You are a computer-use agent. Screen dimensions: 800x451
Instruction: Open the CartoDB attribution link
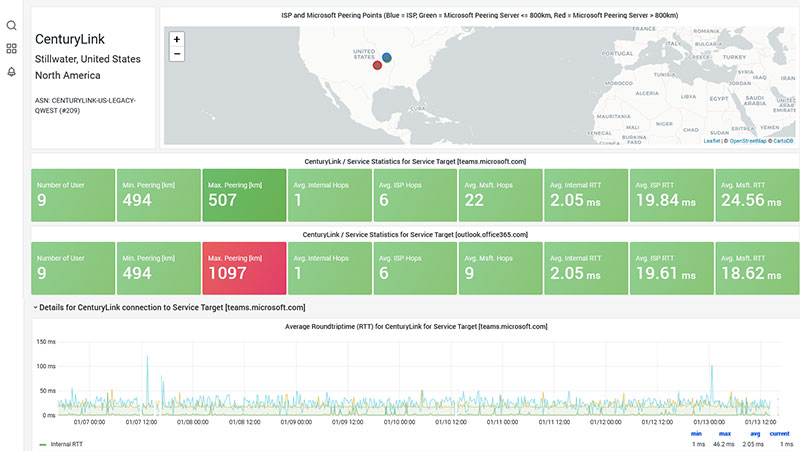pos(783,141)
